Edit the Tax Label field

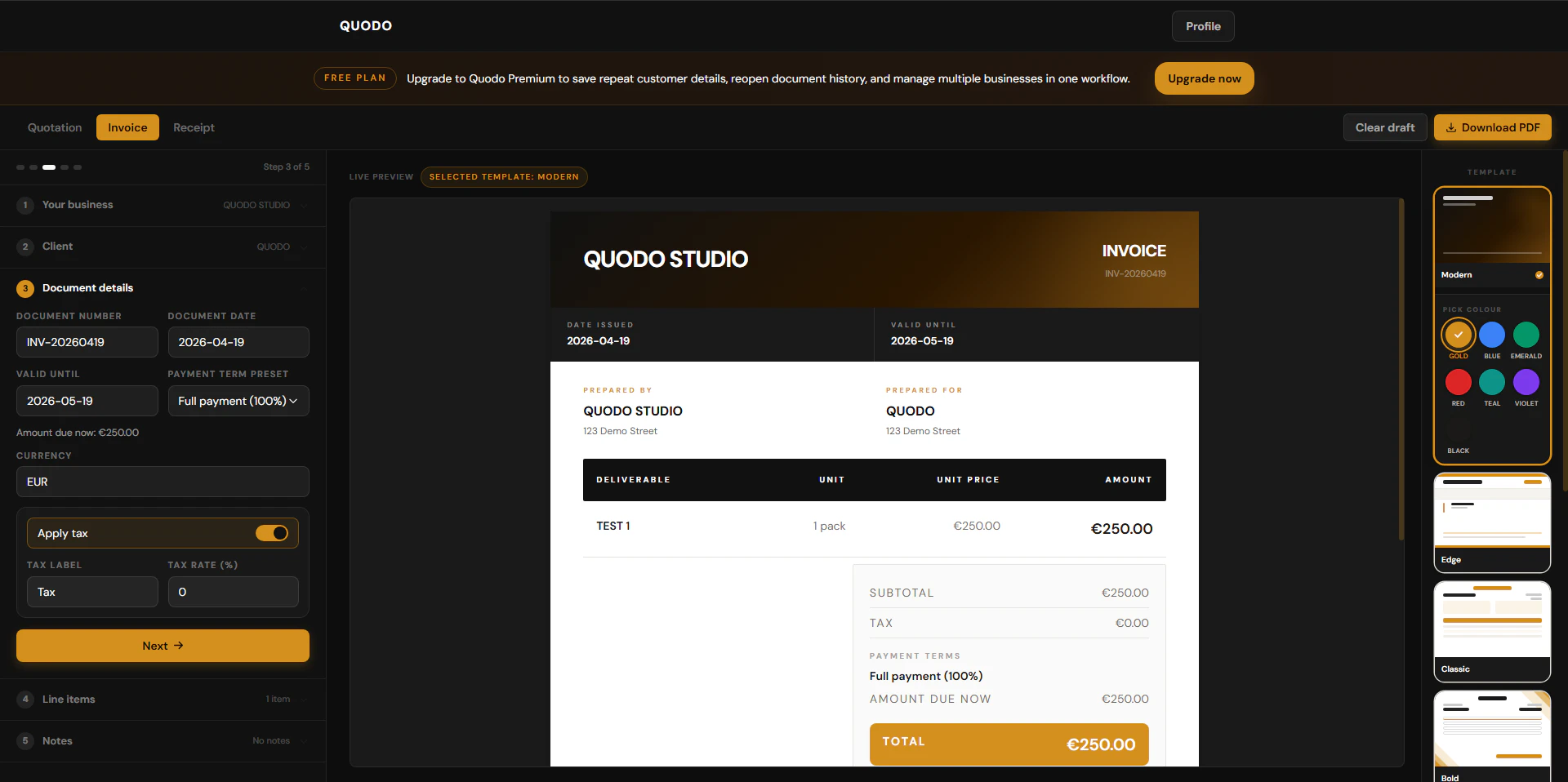point(92,592)
